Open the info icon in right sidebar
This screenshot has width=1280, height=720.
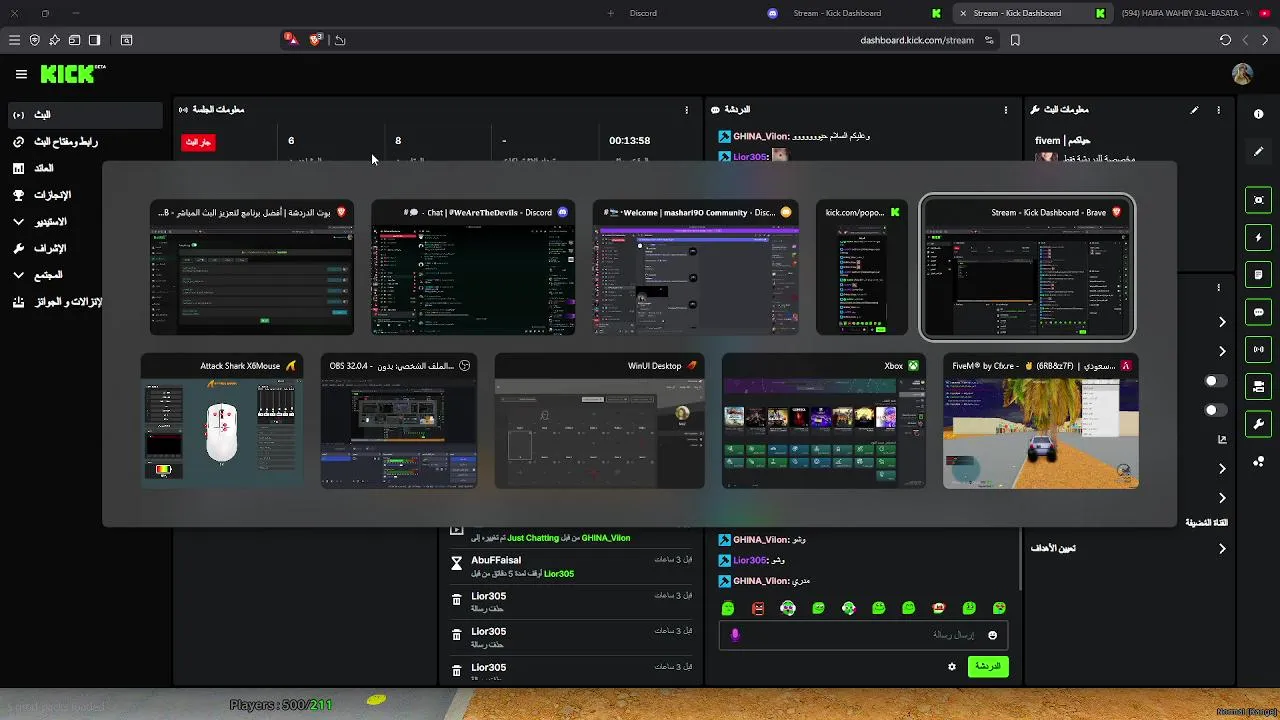[x=1258, y=114]
